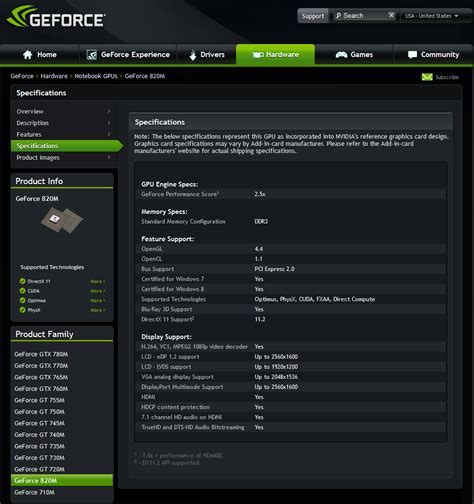The width and height of the screenshot is (474, 504).
Task: Click the Games controller icon
Action: (341, 55)
